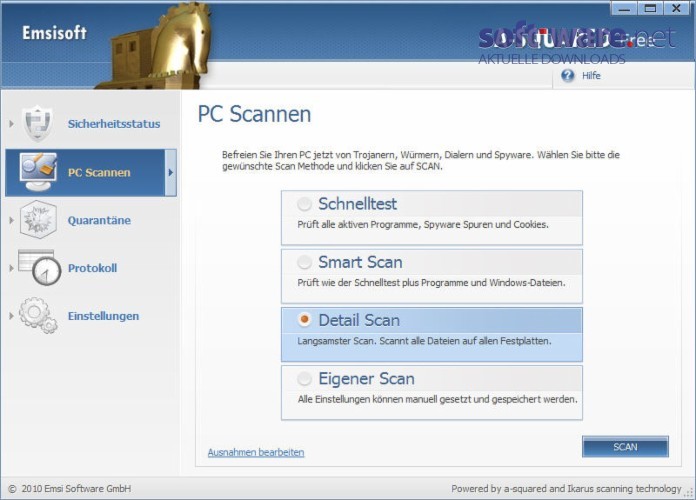Open Ausnahmen bearbeiten link
696x500 pixels.
[x=256, y=452]
